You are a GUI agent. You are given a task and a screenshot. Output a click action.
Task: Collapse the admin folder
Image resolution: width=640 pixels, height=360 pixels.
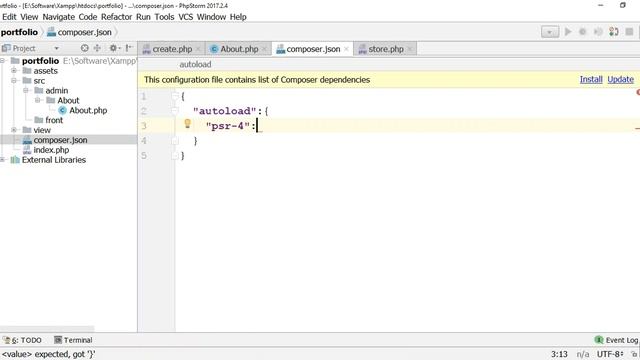(26, 90)
